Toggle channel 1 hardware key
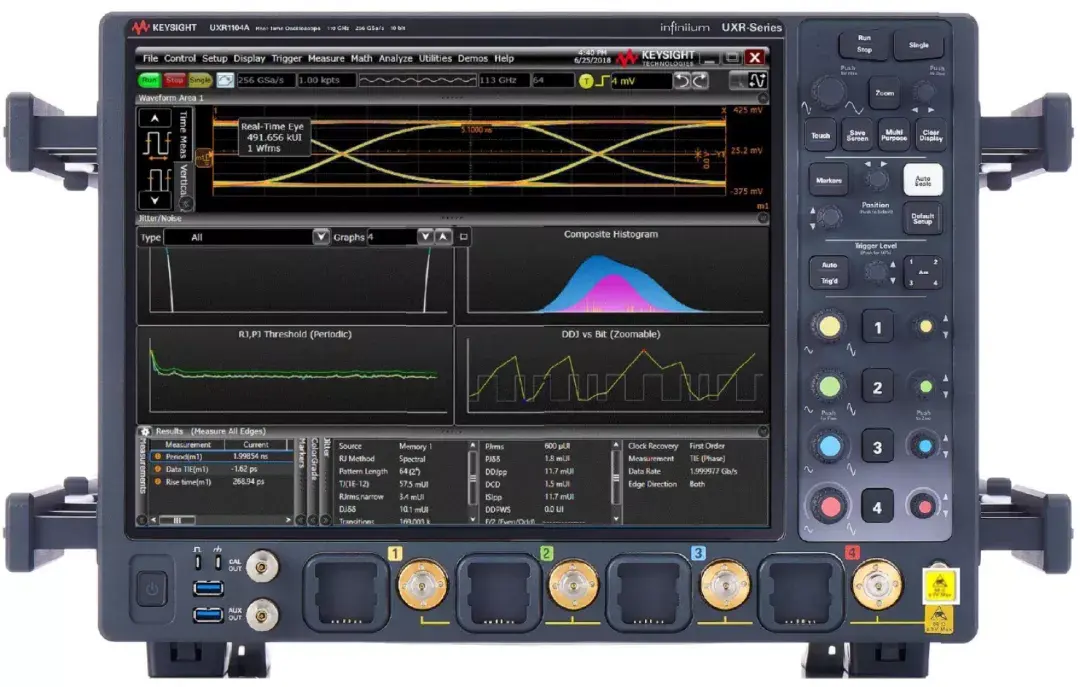1080x687 pixels. click(x=878, y=328)
